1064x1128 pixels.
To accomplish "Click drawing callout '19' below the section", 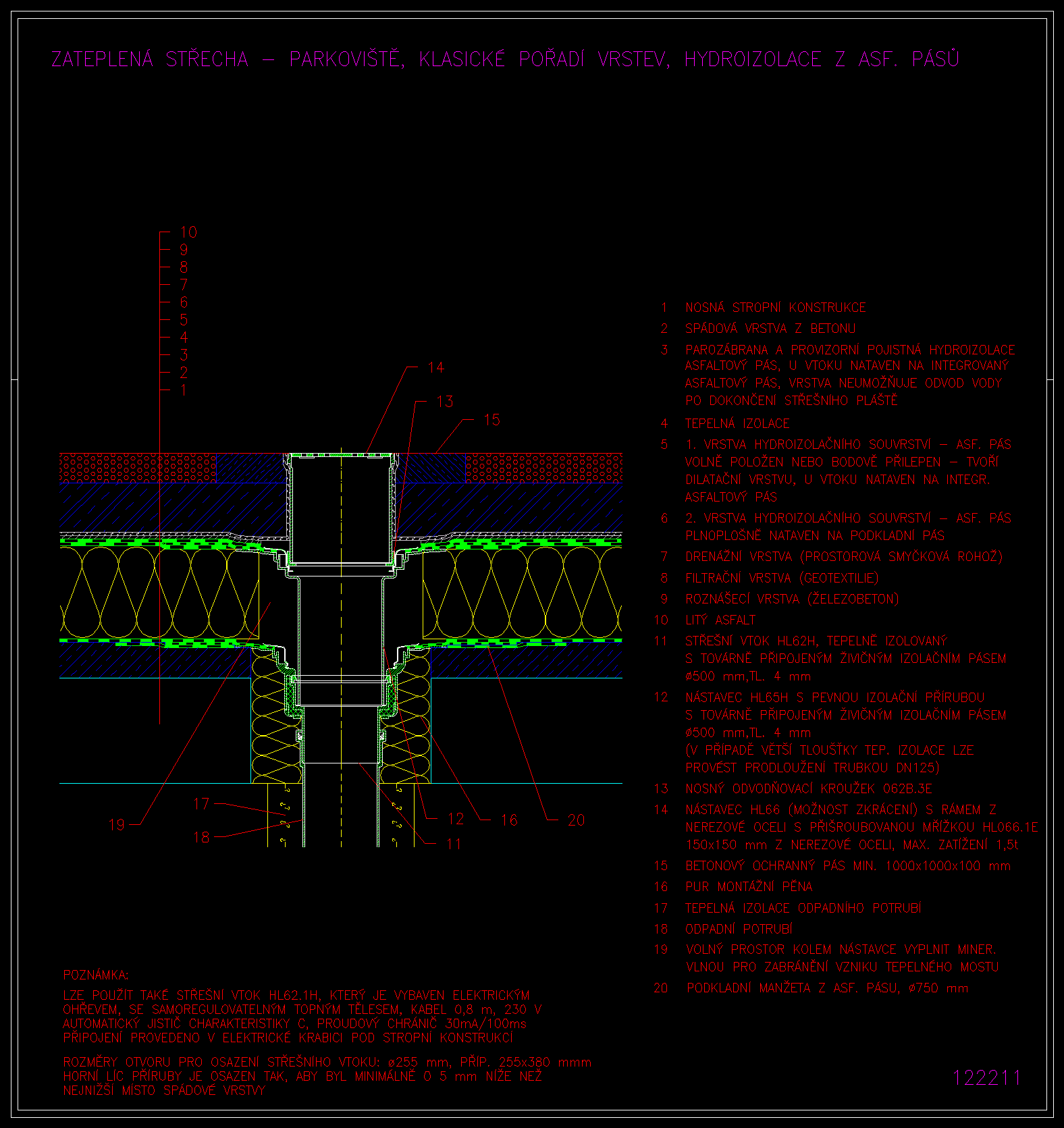I will pyautogui.click(x=117, y=825).
